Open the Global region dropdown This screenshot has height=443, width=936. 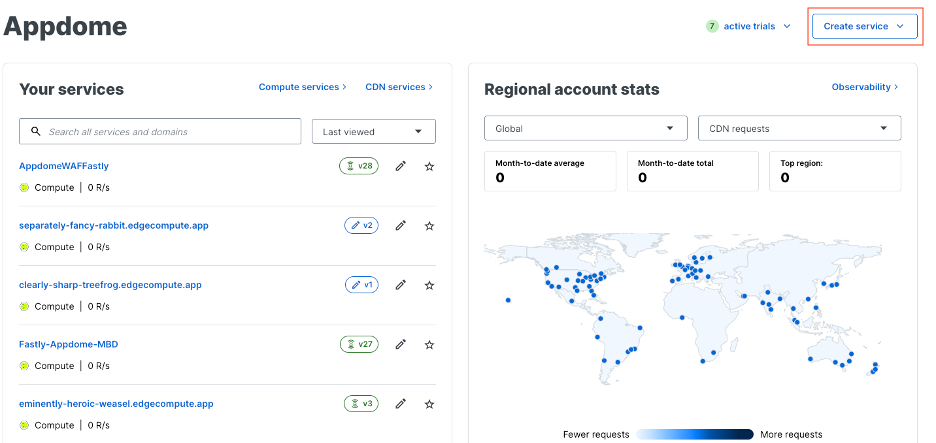(586, 128)
